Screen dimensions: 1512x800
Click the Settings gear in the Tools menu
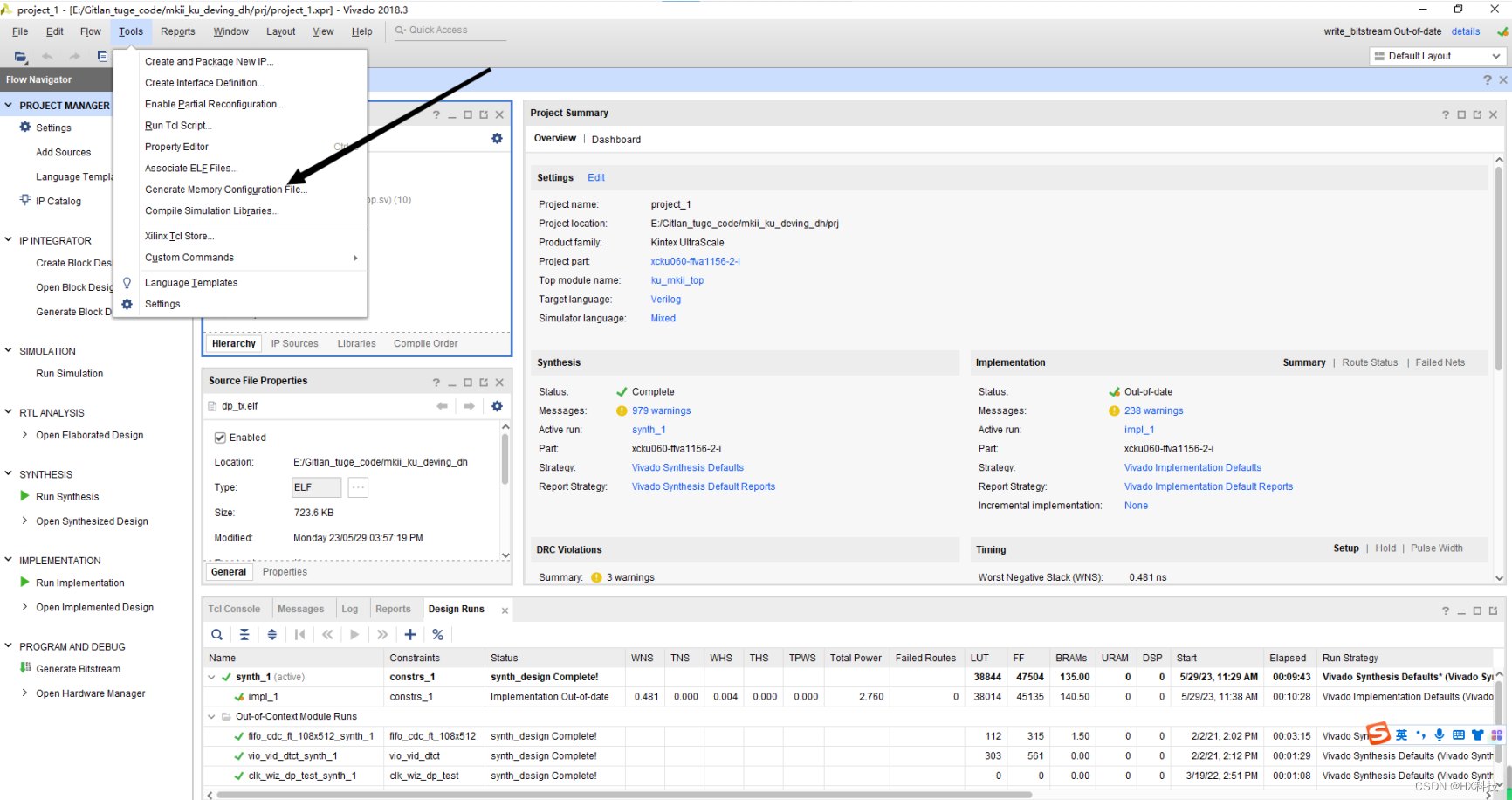127,304
